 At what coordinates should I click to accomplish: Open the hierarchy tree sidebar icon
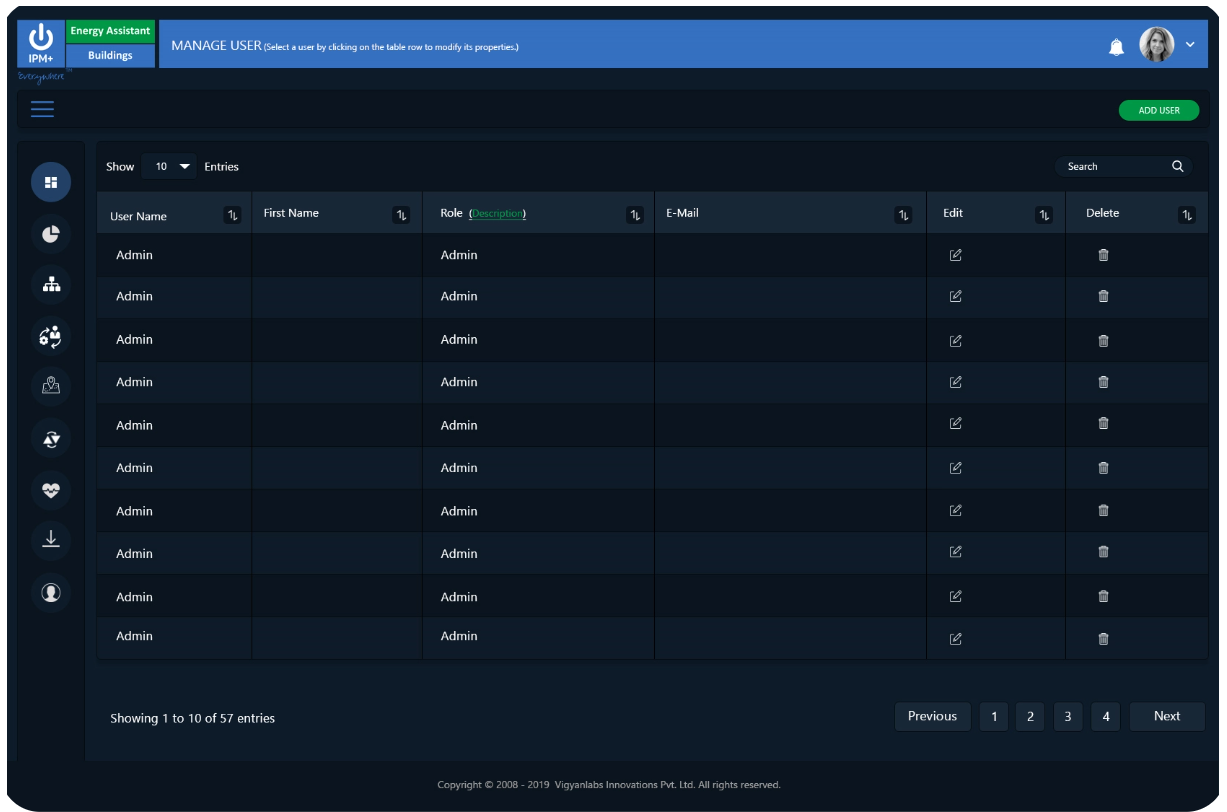click(x=51, y=285)
